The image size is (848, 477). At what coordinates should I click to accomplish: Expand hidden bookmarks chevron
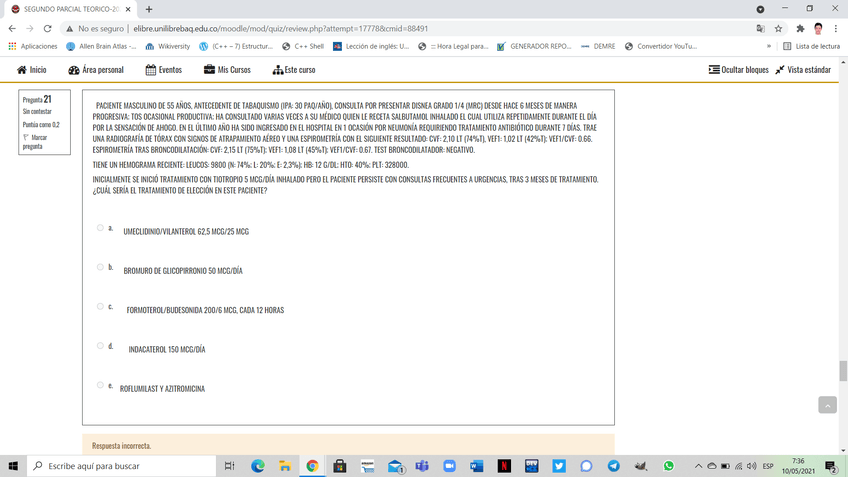point(768,47)
